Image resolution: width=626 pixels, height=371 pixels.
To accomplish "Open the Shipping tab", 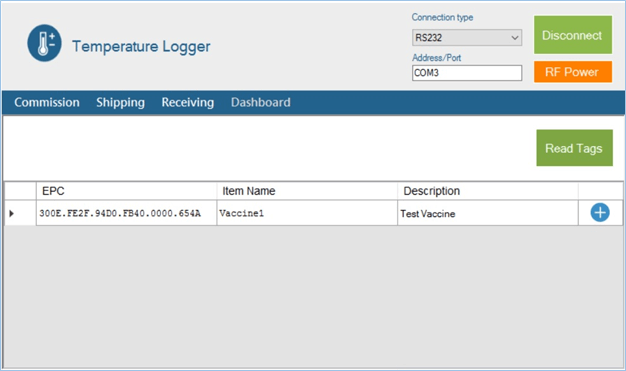I will coord(120,103).
